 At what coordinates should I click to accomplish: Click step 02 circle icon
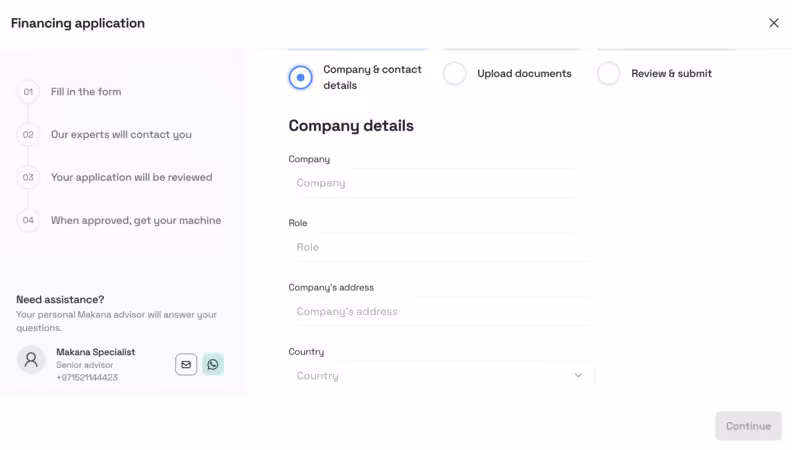pyautogui.click(x=28, y=135)
